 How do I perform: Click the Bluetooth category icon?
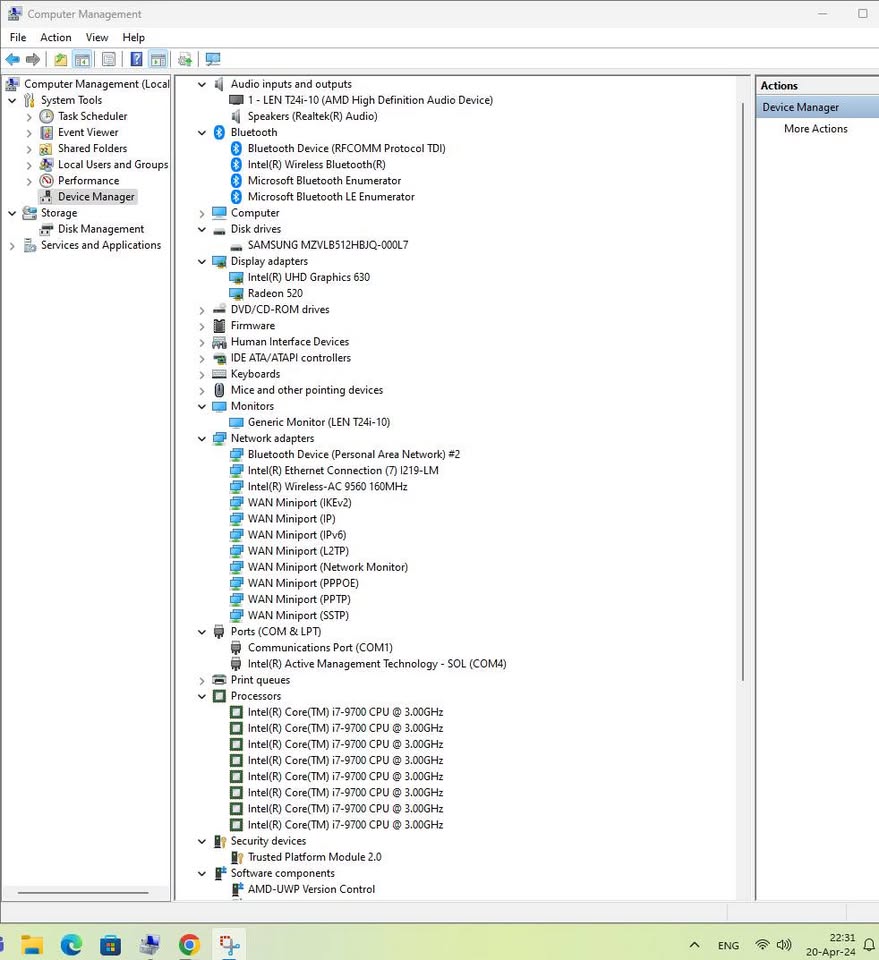pyautogui.click(x=219, y=132)
